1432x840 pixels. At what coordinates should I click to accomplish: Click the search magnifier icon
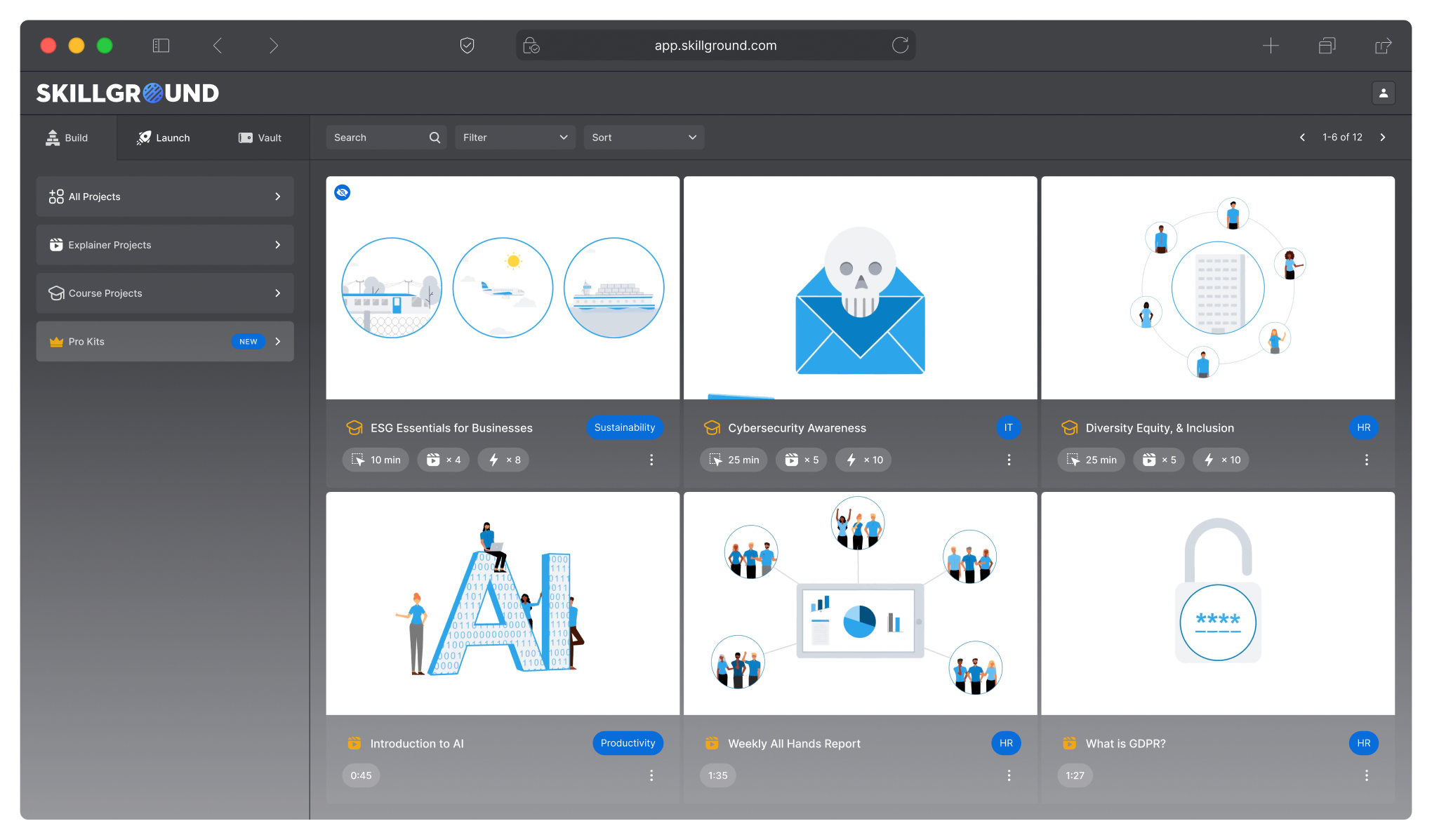435,138
